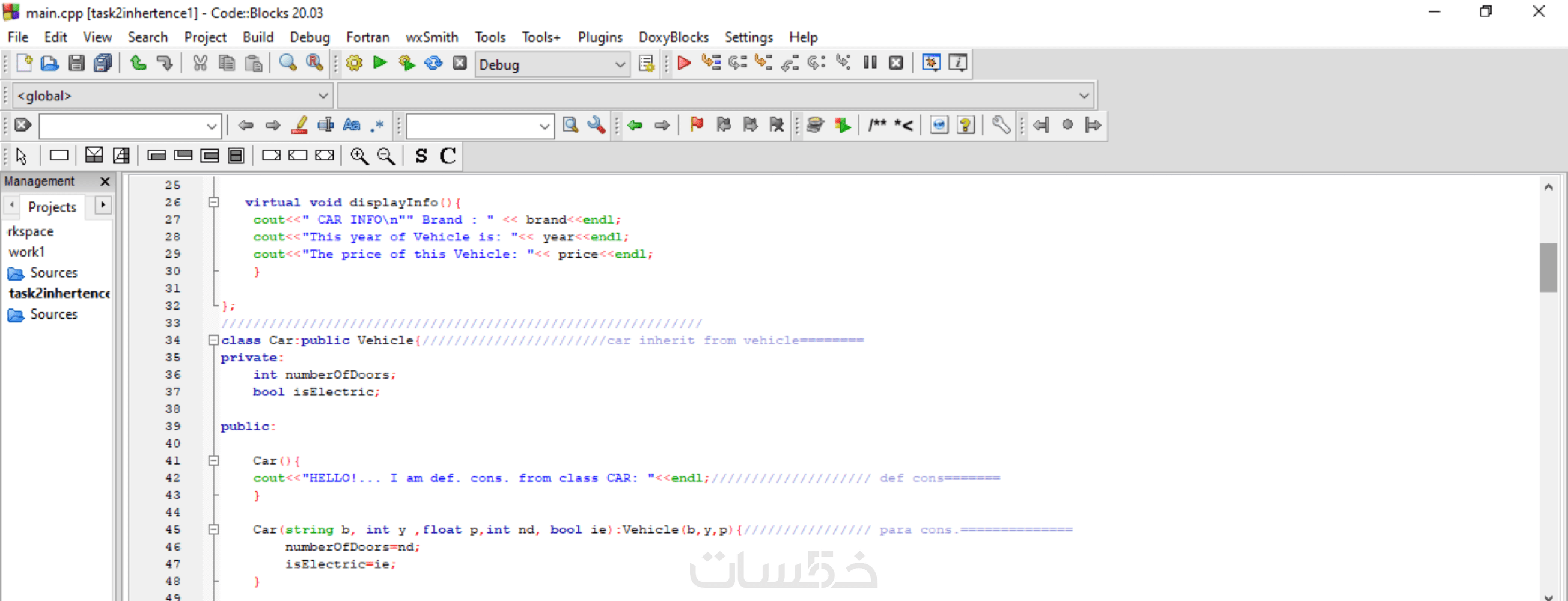
Task: Toggle the selected only search option
Action: coord(325,125)
